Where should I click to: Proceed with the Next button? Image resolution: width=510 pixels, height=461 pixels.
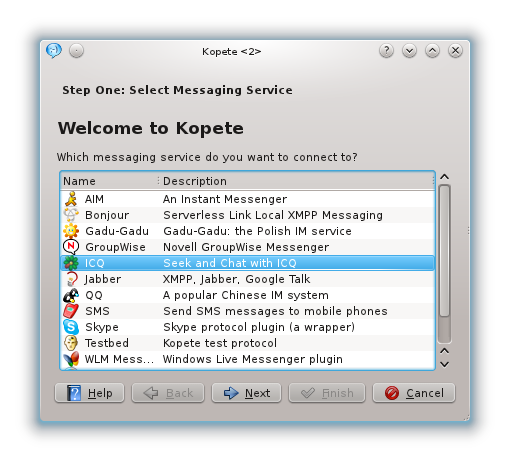click(x=247, y=393)
